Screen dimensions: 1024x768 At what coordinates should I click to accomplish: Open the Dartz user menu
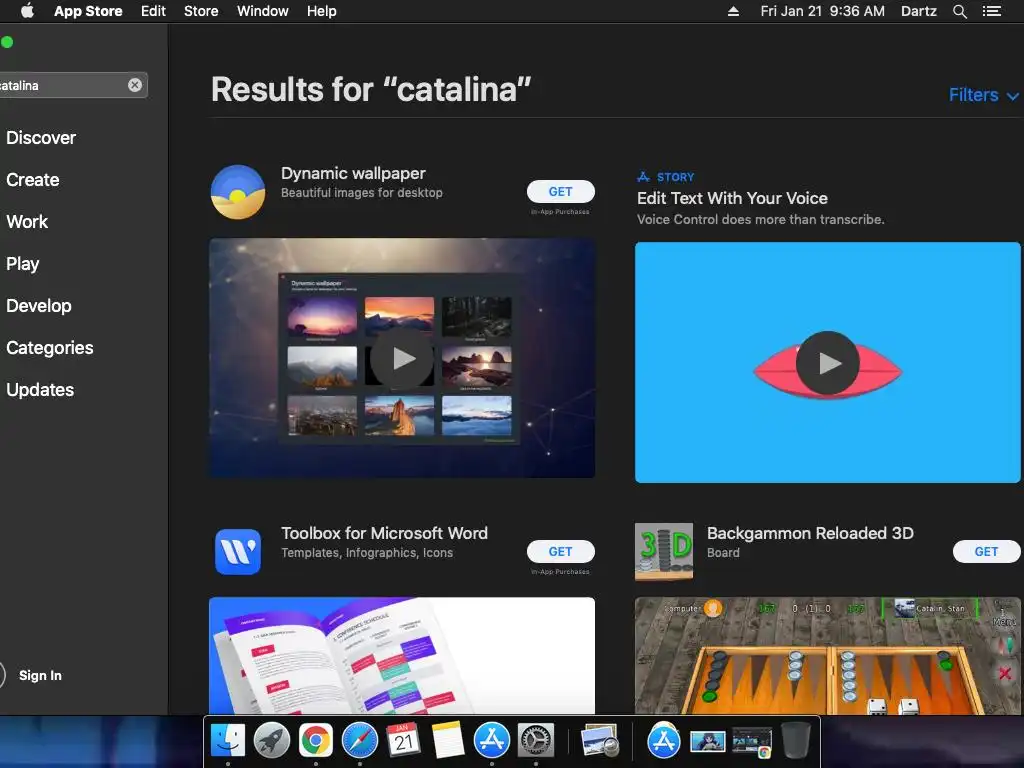(x=919, y=11)
